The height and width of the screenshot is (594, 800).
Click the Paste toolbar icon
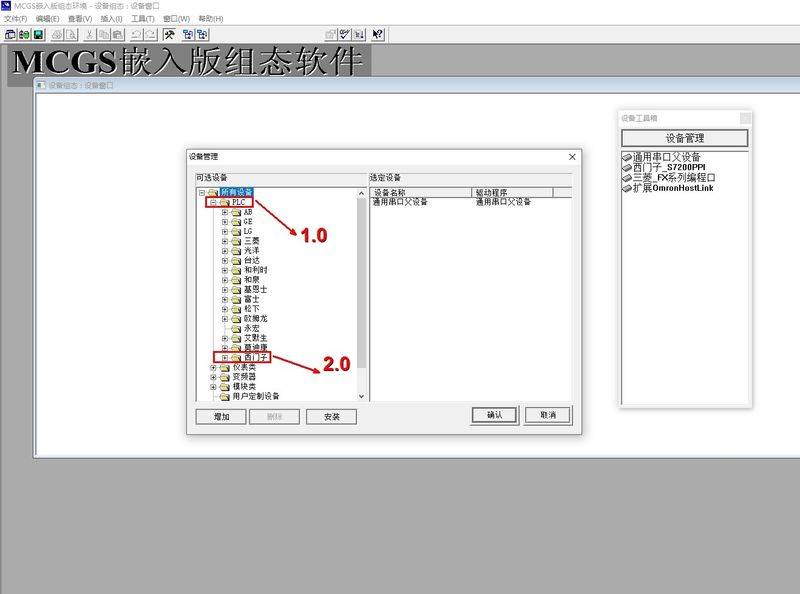click(x=118, y=34)
